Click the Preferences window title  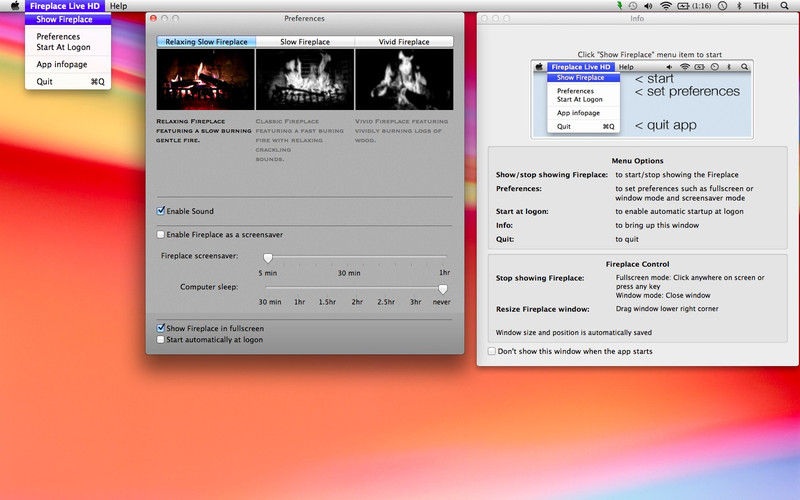point(305,18)
